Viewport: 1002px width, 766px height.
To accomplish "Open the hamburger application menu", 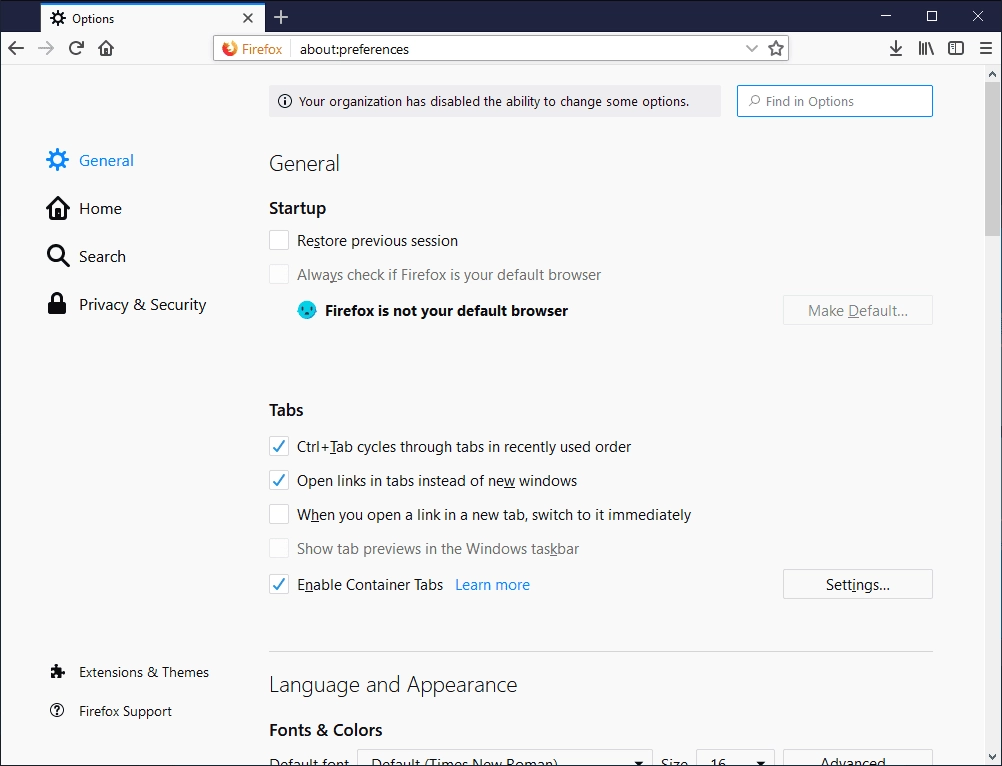I will [986, 49].
